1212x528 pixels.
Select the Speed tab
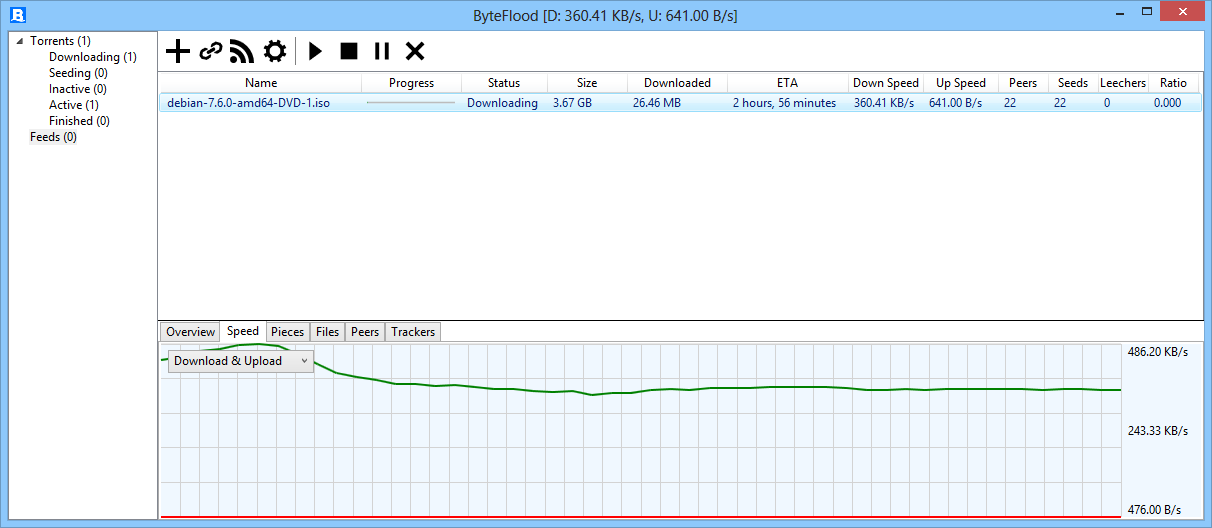pos(243,331)
